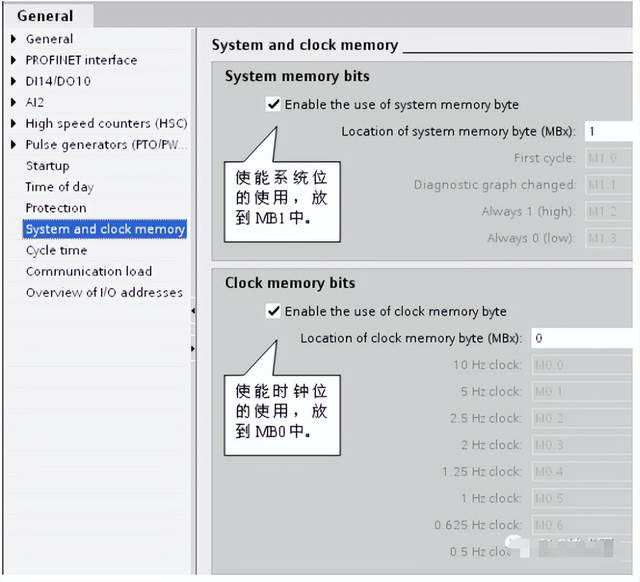Select Time of day item
The image size is (640, 582).
(x=59, y=187)
